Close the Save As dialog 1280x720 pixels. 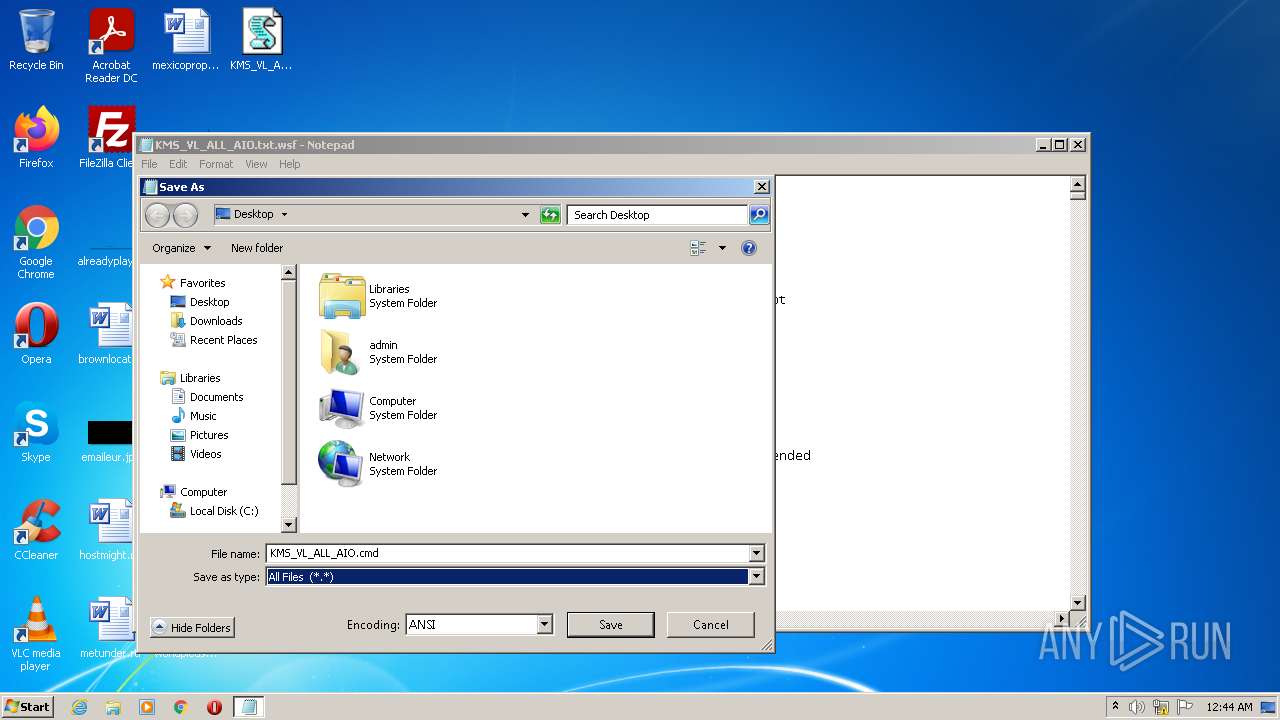(x=761, y=187)
